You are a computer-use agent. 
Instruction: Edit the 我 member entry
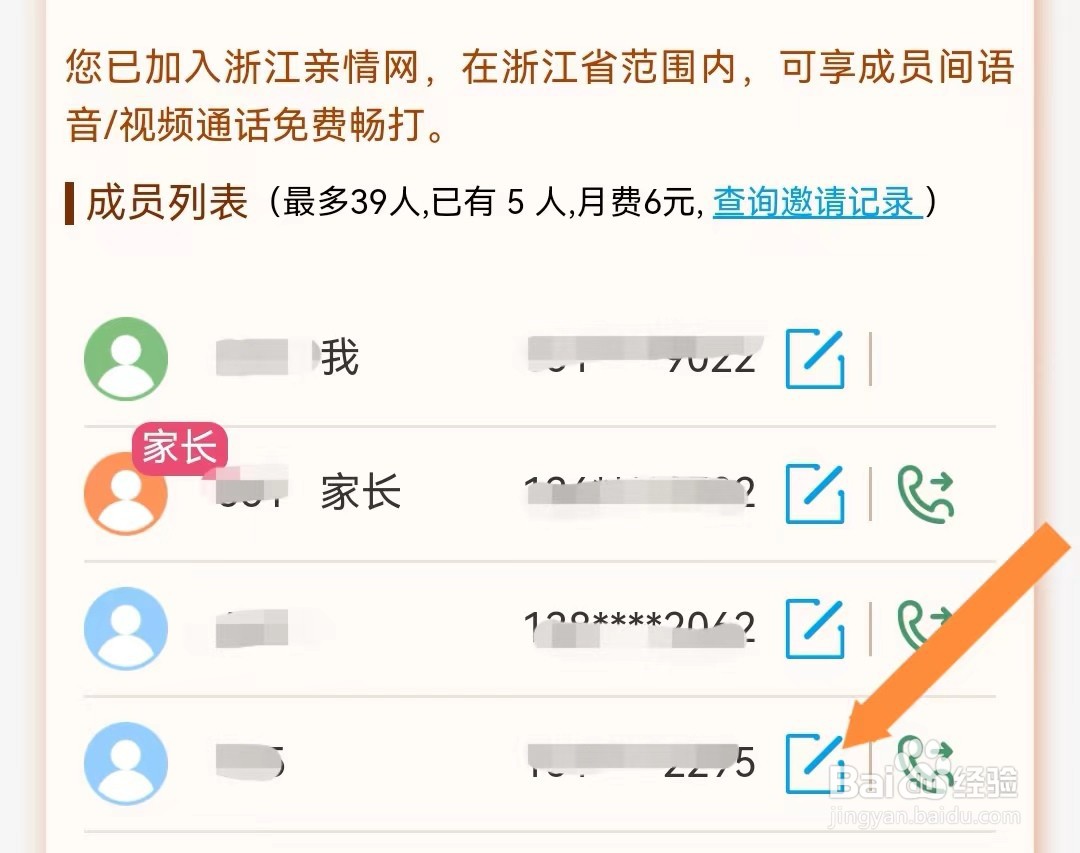coord(816,358)
